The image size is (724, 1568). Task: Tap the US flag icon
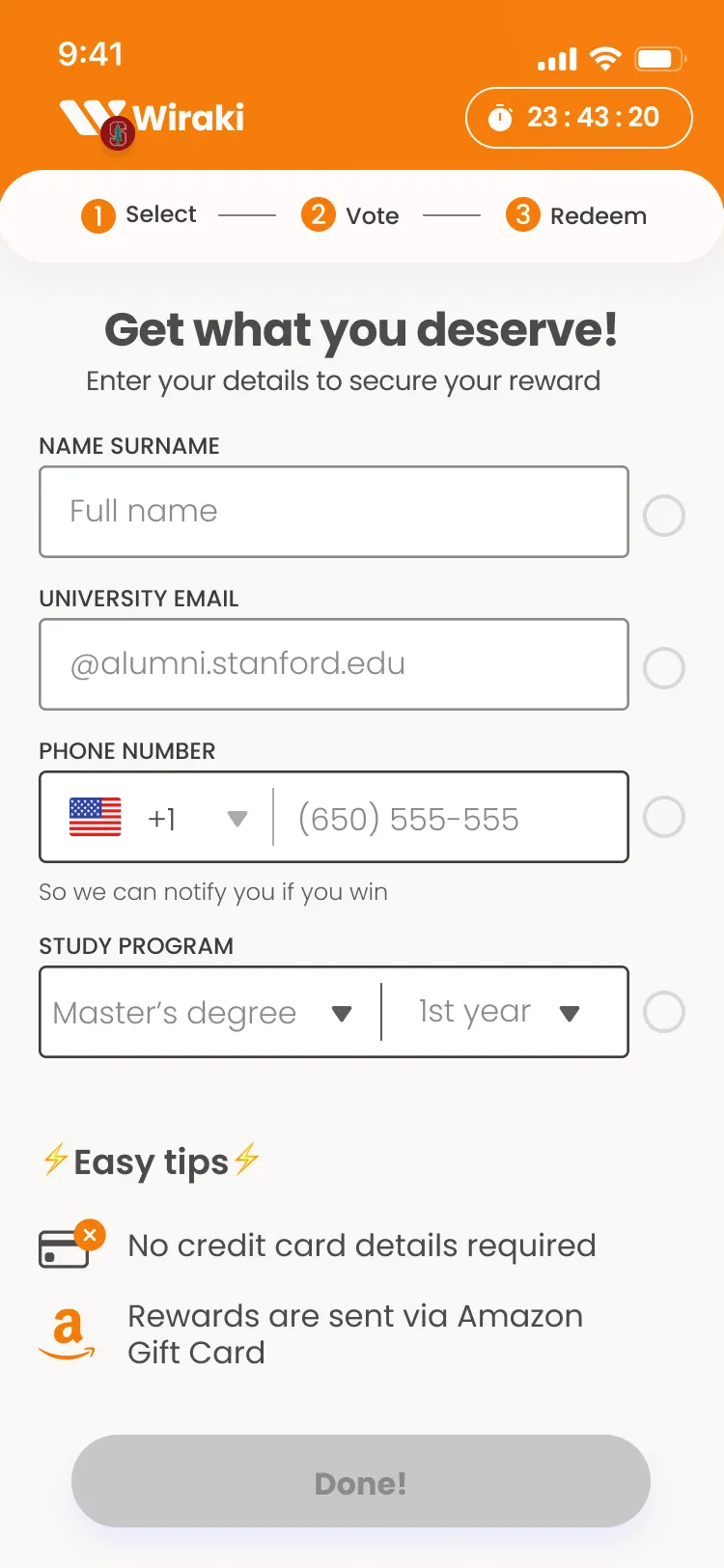tap(96, 818)
